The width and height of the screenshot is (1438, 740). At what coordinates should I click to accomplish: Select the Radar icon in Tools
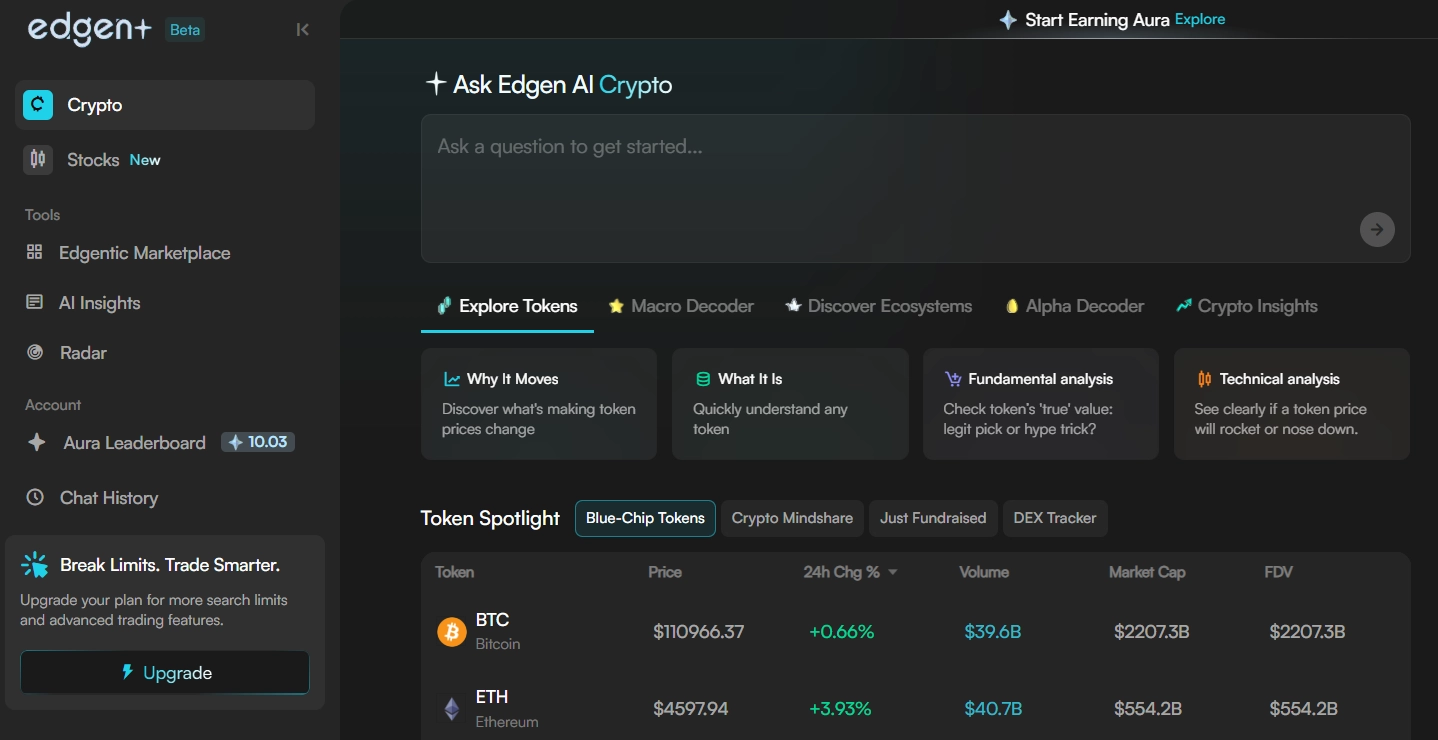pos(34,353)
